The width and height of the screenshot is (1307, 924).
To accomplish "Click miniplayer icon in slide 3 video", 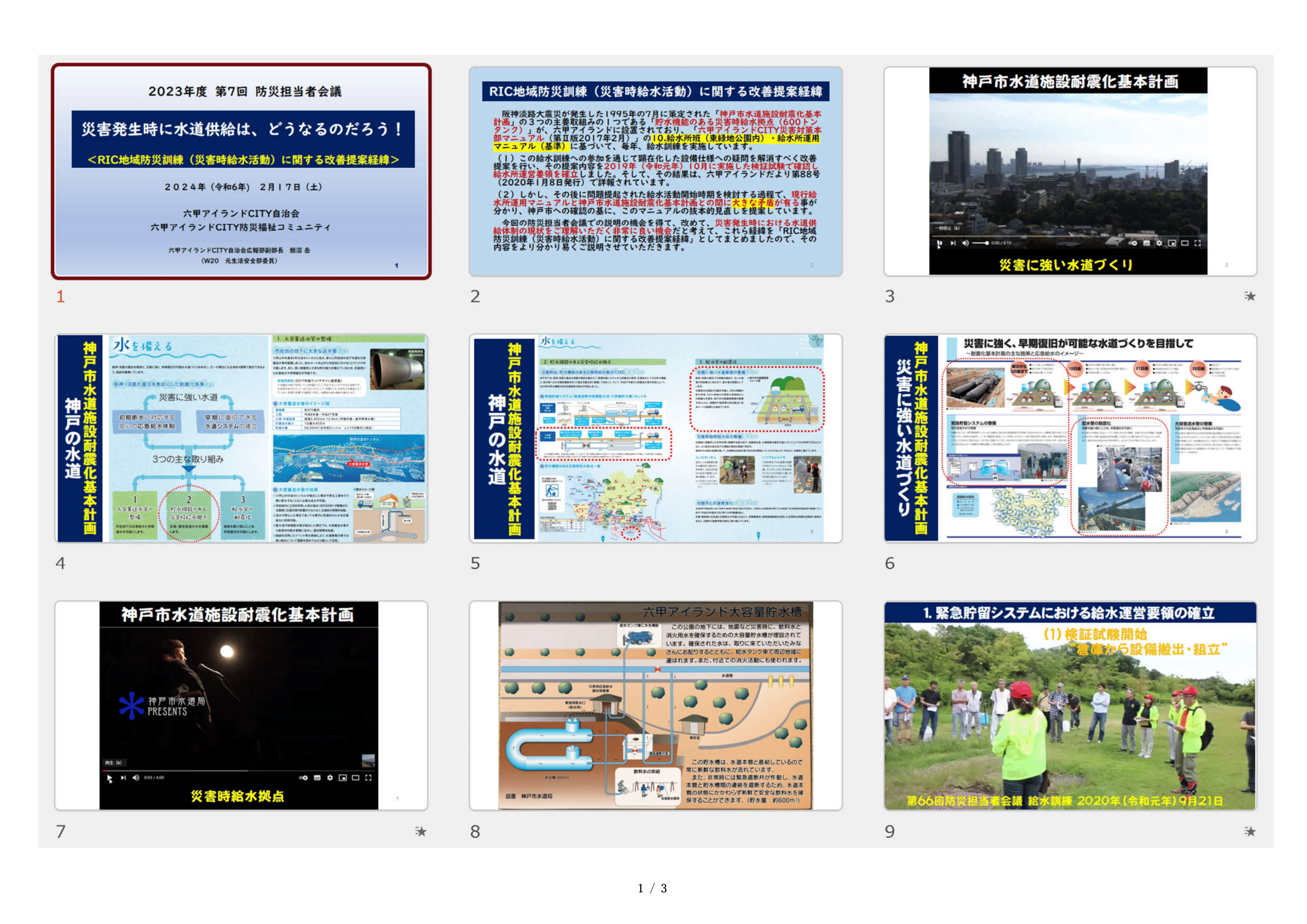I will [x=1172, y=244].
